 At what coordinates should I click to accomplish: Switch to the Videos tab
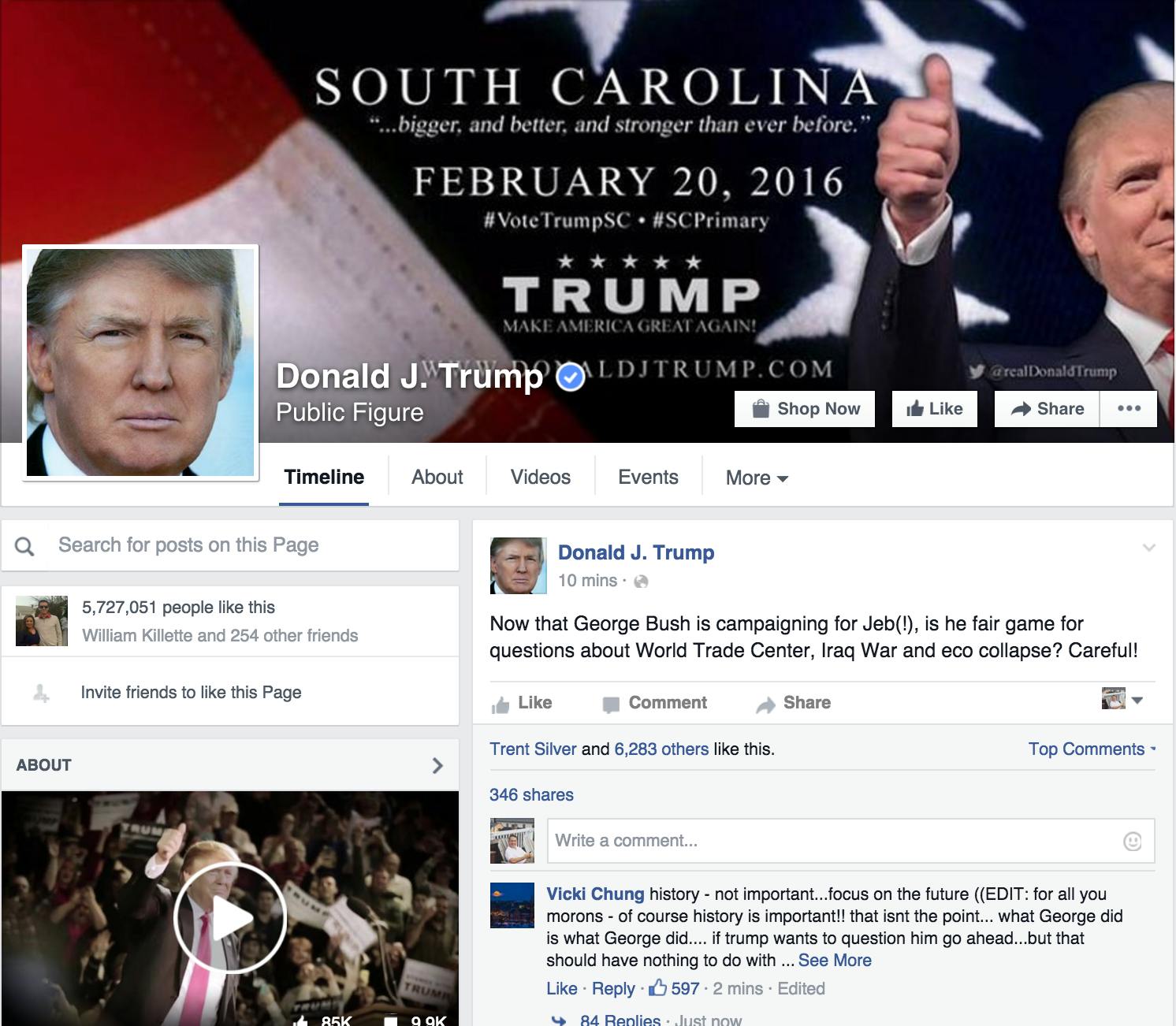tap(541, 478)
